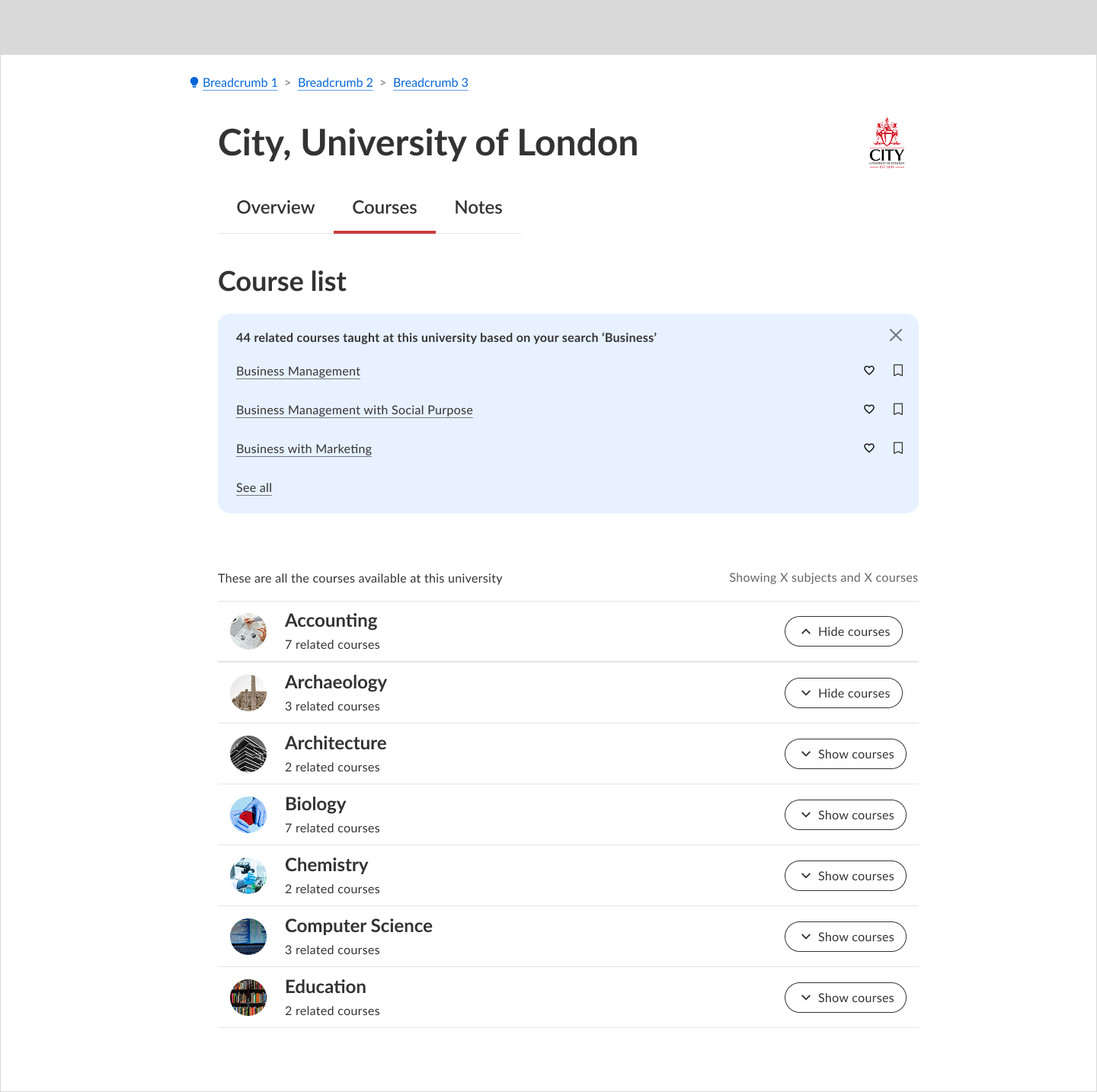1097x1092 pixels.
Task: Click the City University of London logo
Action: (x=887, y=143)
